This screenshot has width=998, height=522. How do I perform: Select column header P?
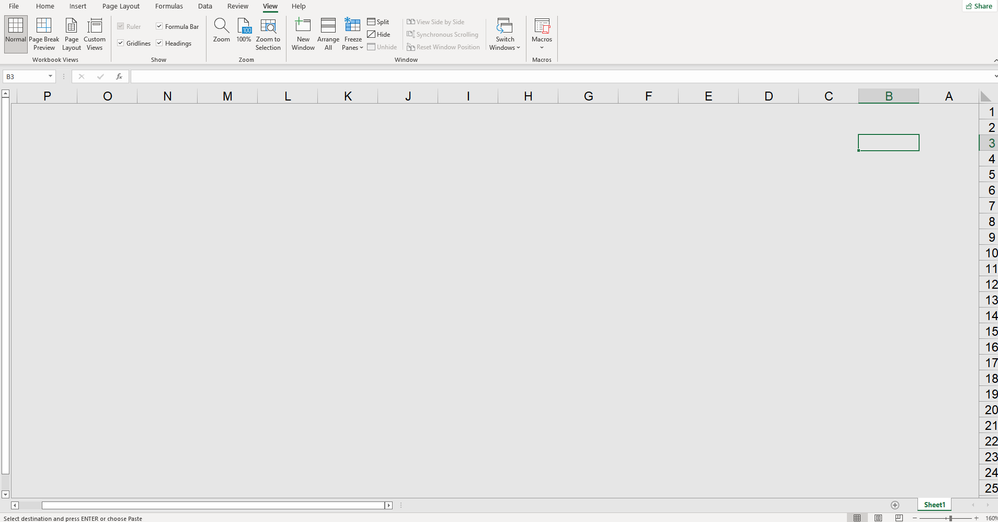47,96
